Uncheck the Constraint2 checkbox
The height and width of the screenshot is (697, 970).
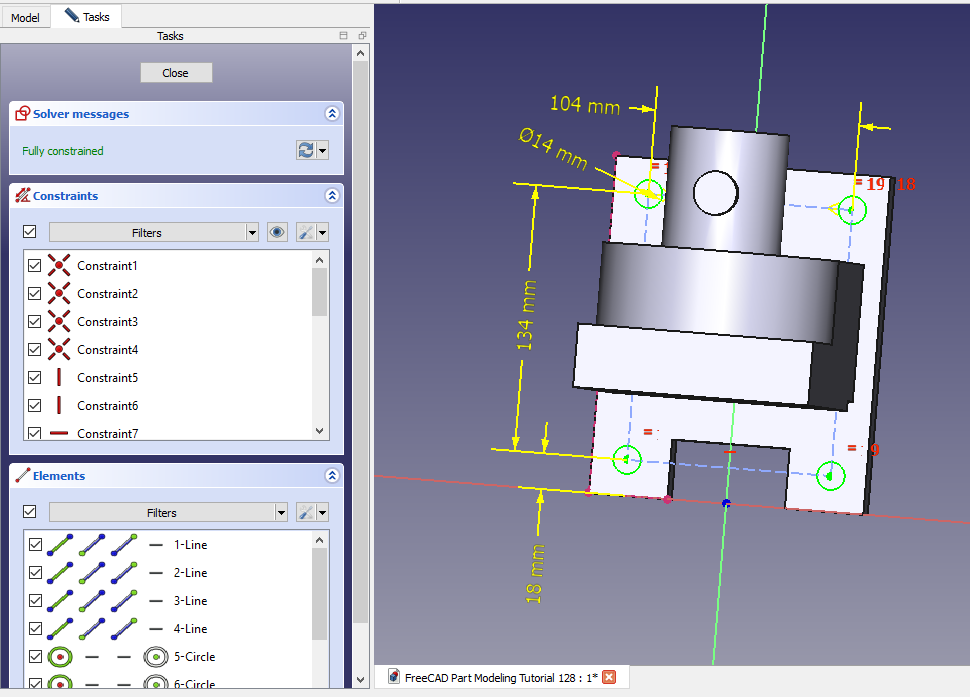pyautogui.click(x=35, y=294)
